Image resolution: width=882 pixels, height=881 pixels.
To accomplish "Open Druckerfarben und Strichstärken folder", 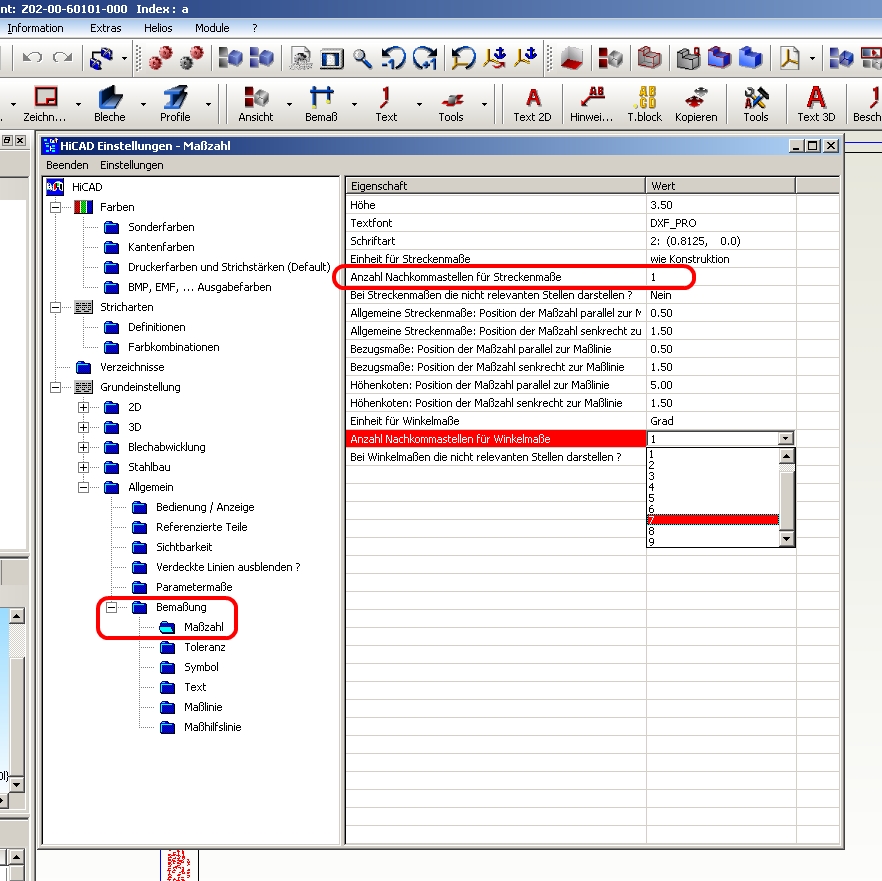I will 229,267.
